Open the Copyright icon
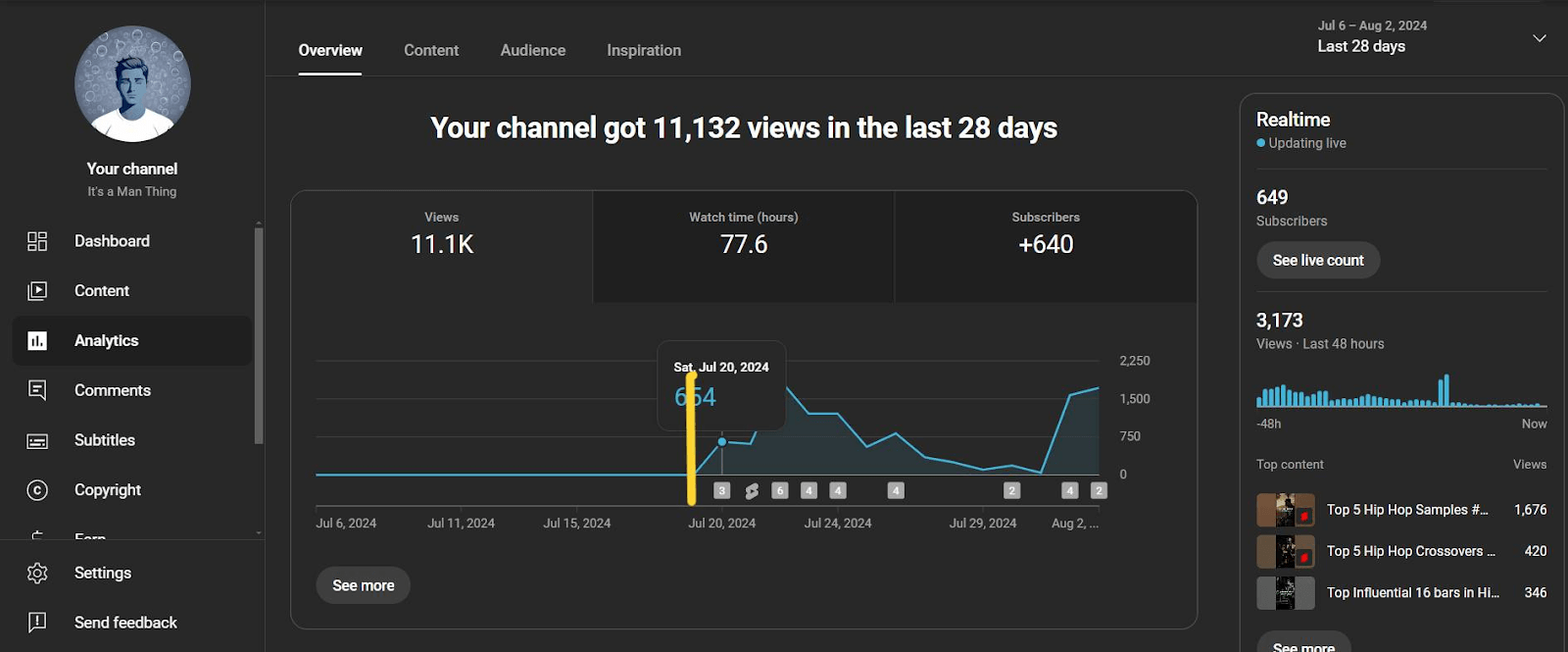This screenshot has height=652, width=1568. [x=37, y=490]
